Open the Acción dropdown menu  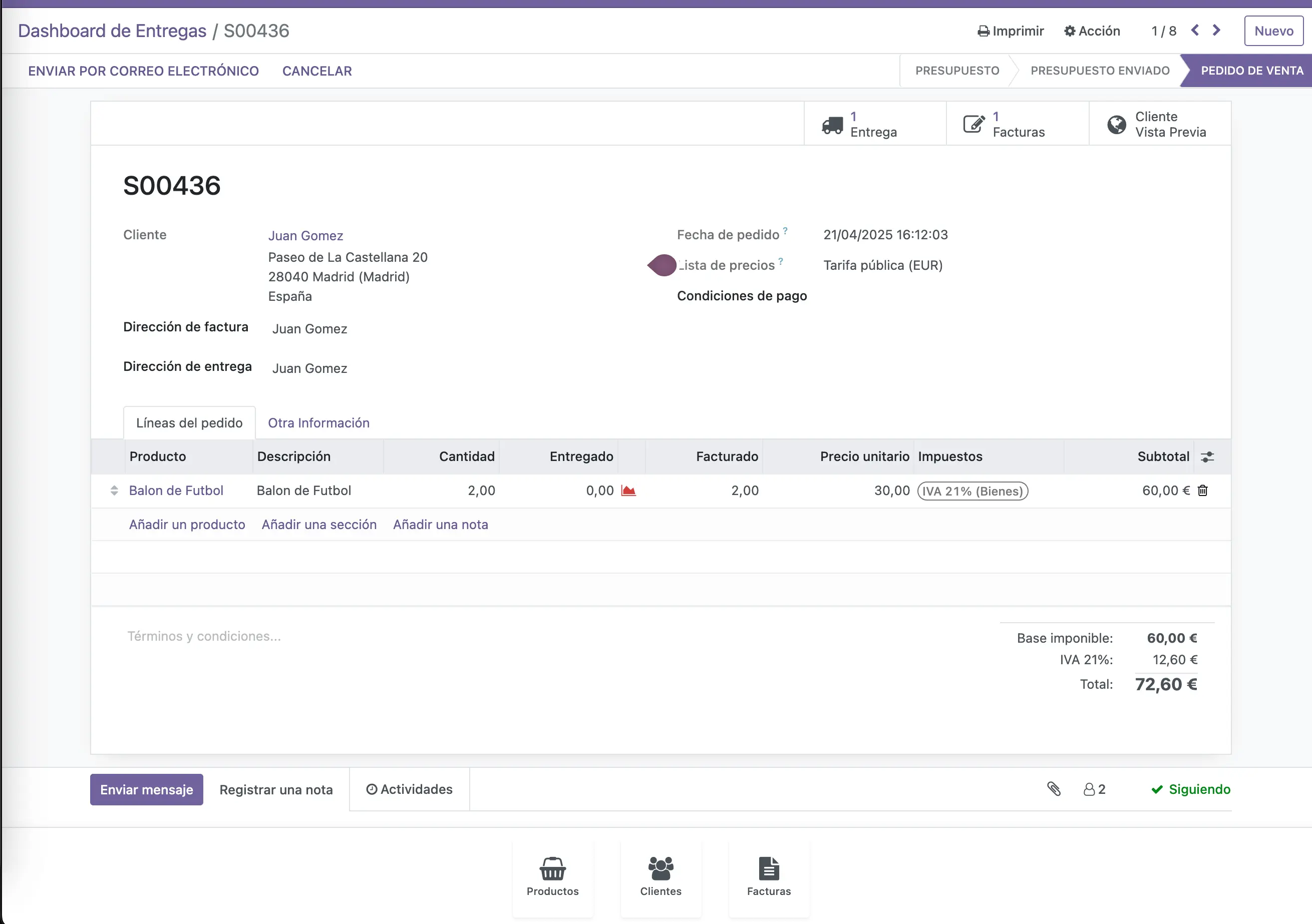[x=1092, y=31]
